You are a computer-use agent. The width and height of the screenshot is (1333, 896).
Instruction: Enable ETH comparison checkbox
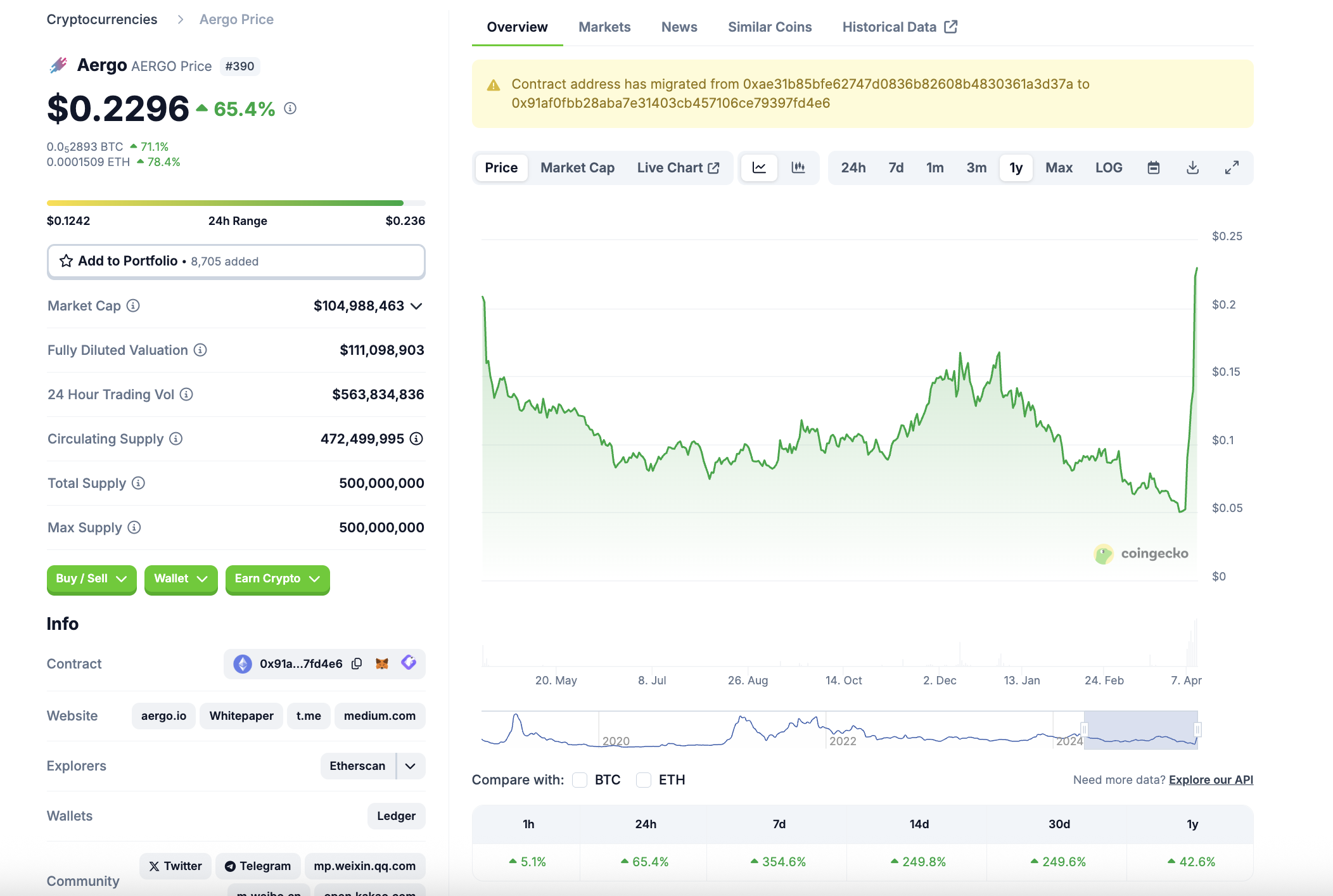pyautogui.click(x=644, y=780)
